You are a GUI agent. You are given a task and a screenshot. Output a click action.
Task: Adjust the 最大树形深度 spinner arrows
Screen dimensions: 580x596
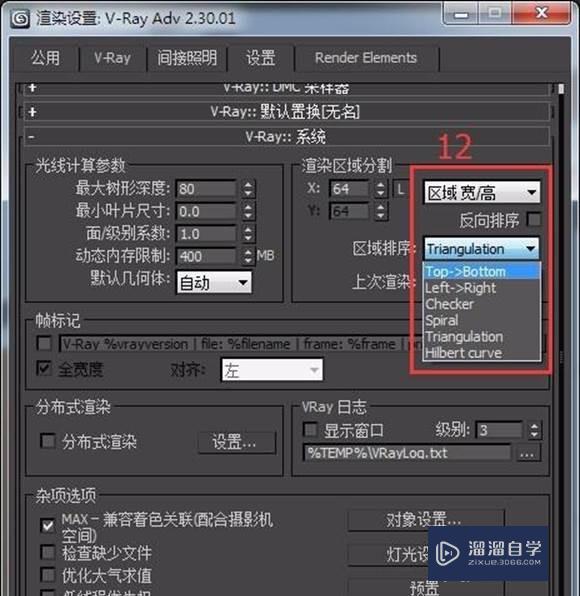pyautogui.click(x=248, y=189)
